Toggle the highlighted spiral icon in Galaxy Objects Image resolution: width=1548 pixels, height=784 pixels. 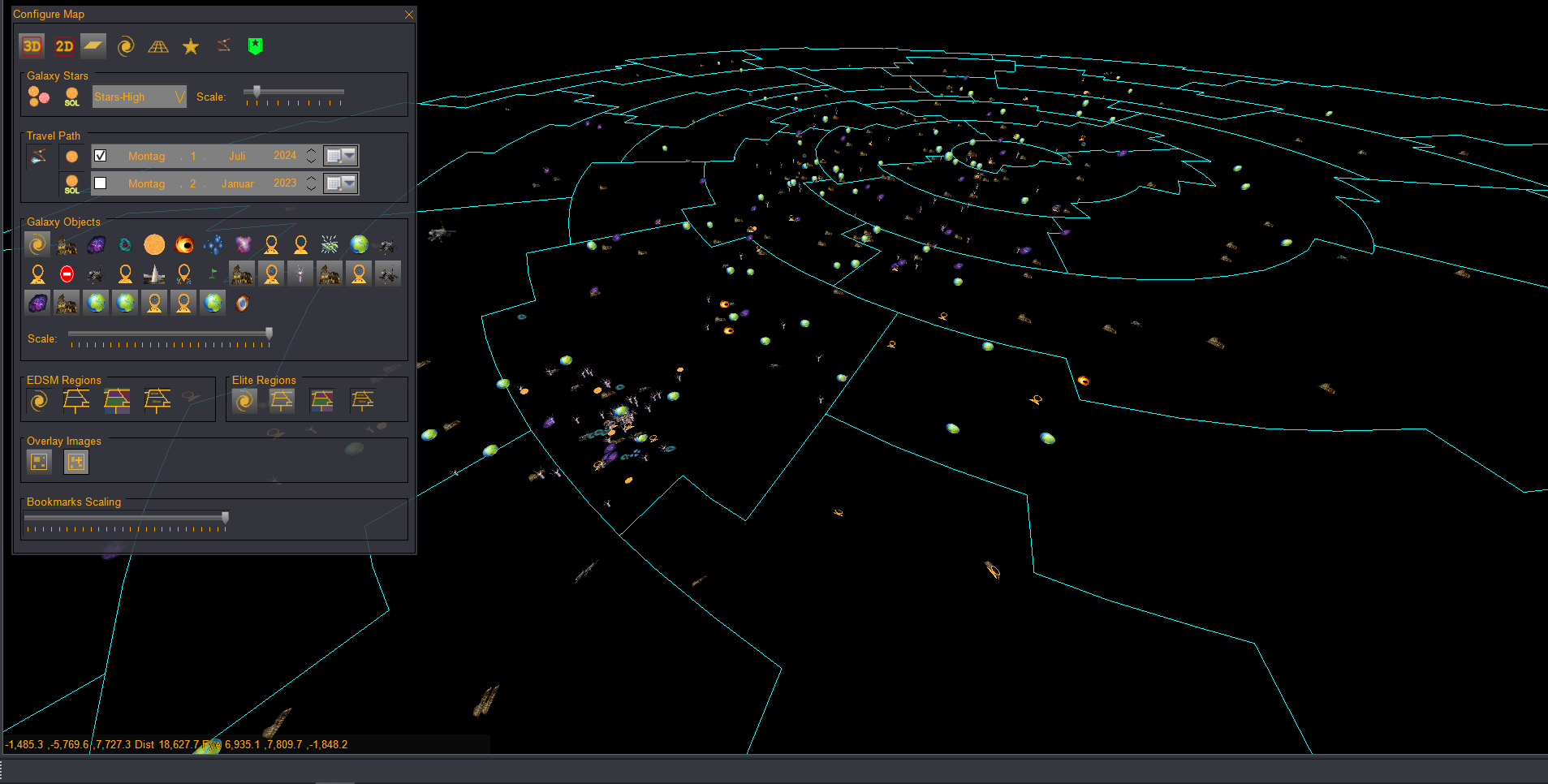37,244
